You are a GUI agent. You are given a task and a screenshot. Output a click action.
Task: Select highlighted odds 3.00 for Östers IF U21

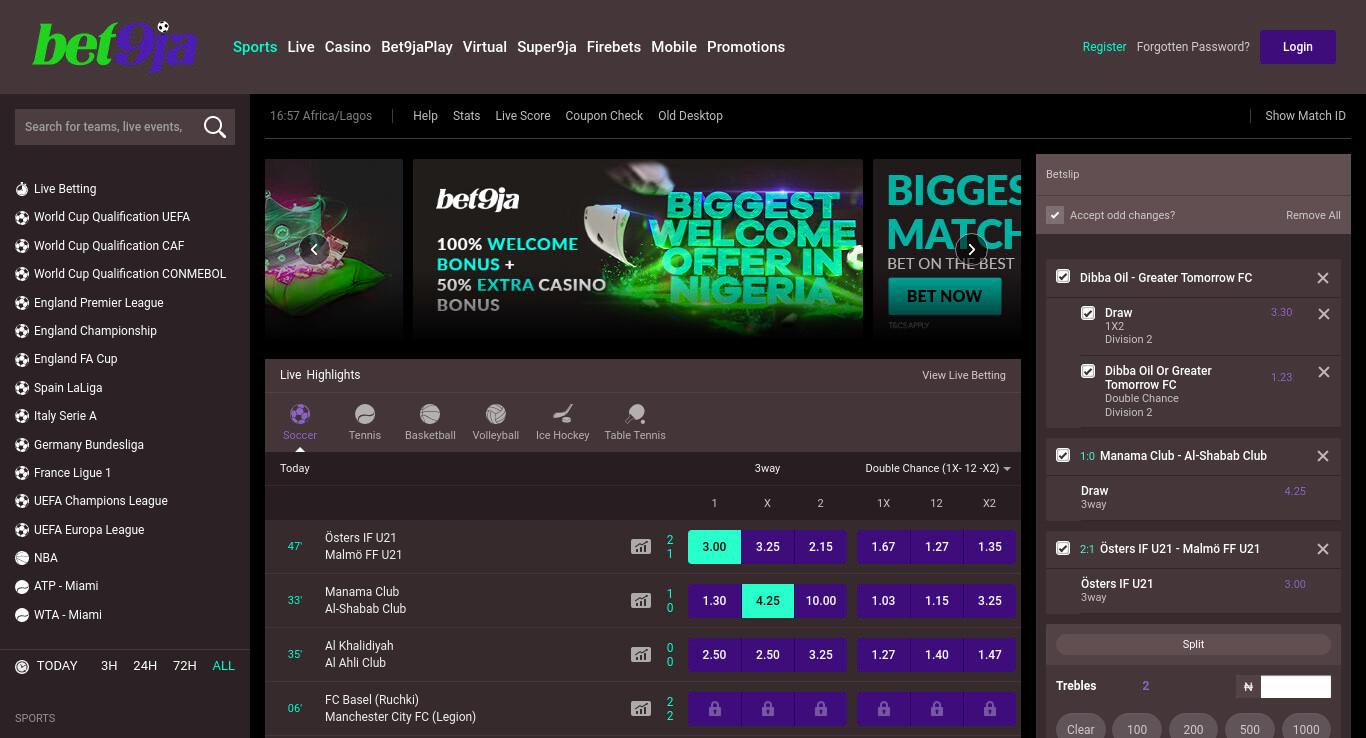[714, 547]
